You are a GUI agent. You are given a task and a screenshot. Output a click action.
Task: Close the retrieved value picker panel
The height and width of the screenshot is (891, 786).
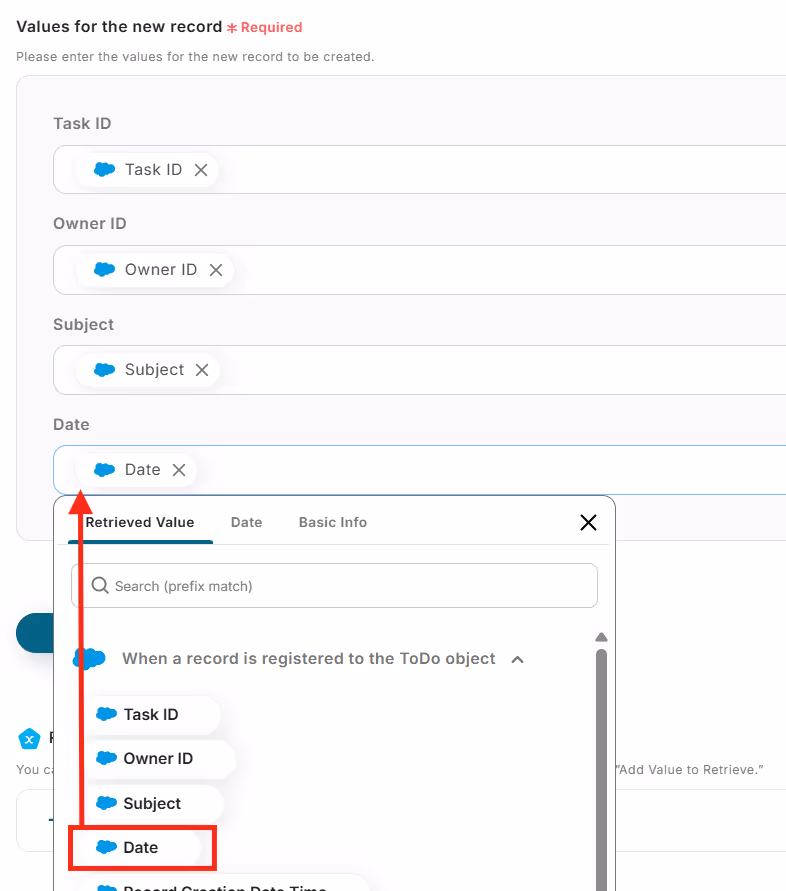588,522
